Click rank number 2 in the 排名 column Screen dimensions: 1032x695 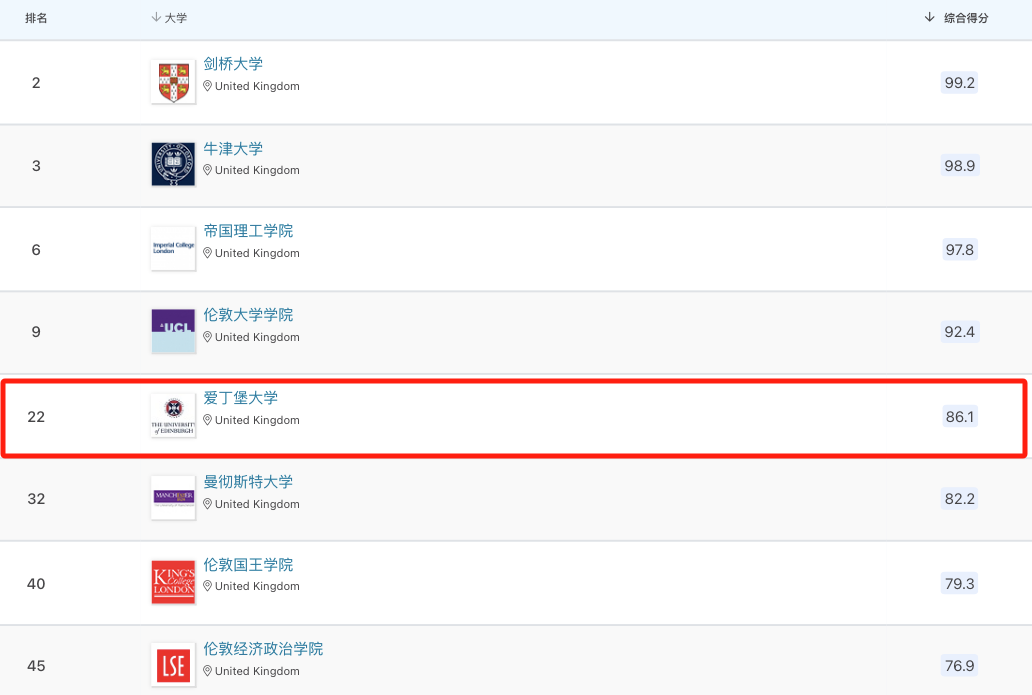36,83
